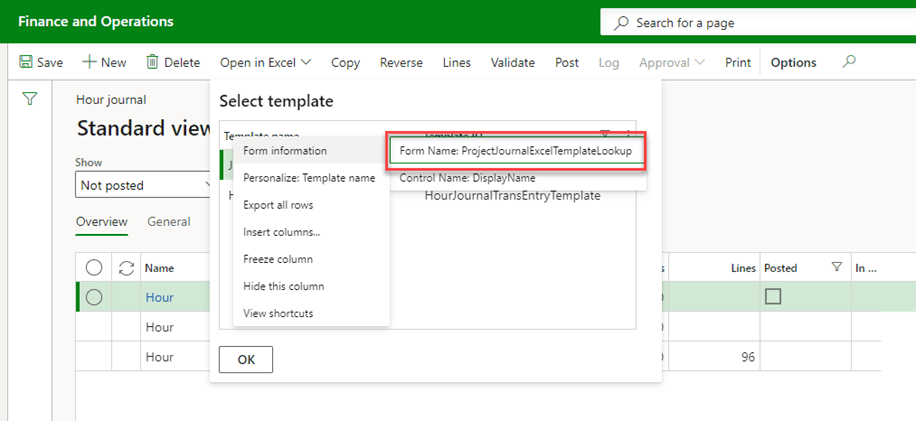Screen dimensions: 916x421
Task: Select Freeze column in context menu
Action: click(277, 259)
